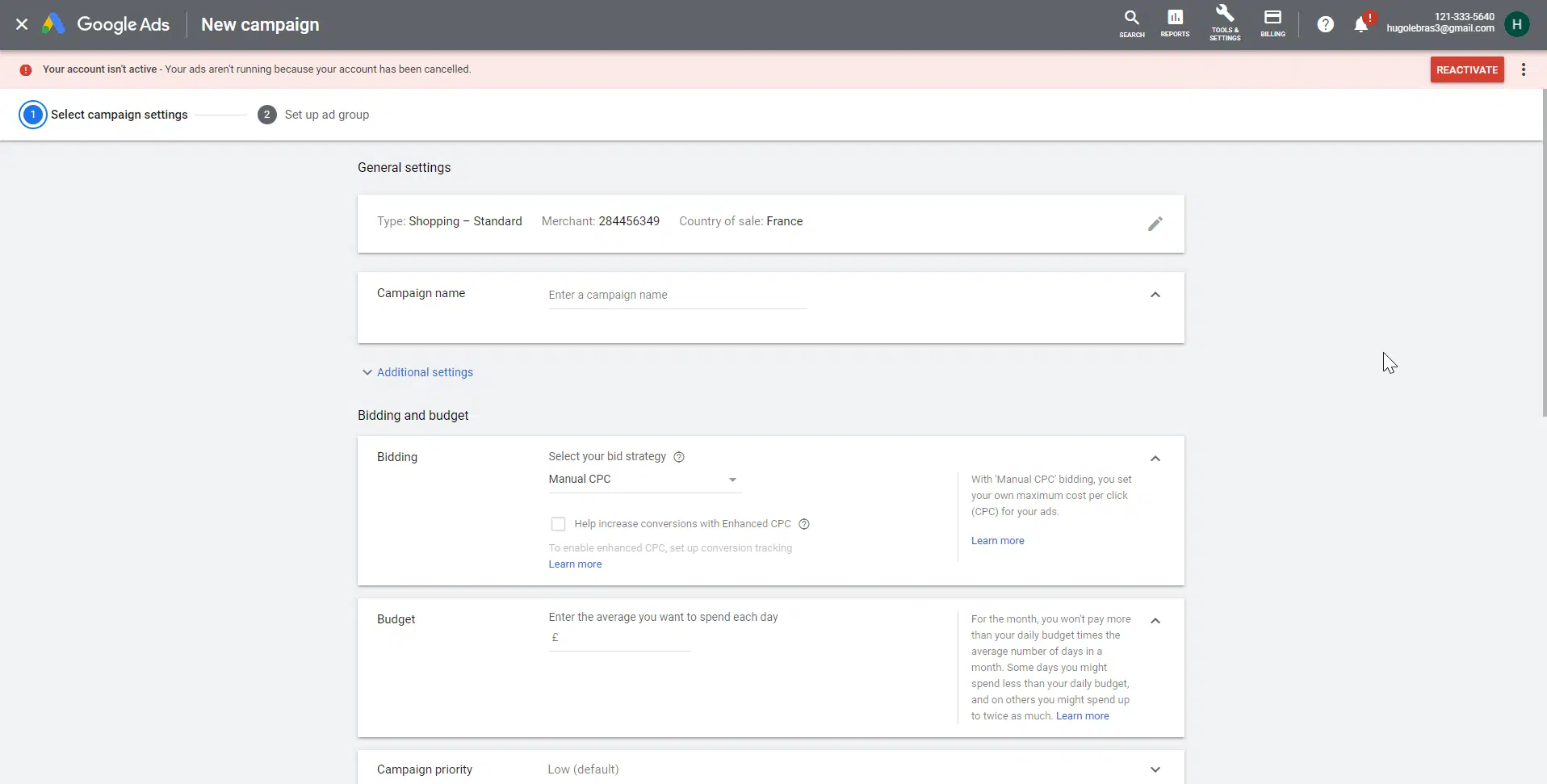Viewport: 1547px width, 784px height.
Task: Click the Reactivate button
Action: pos(1466,69)
